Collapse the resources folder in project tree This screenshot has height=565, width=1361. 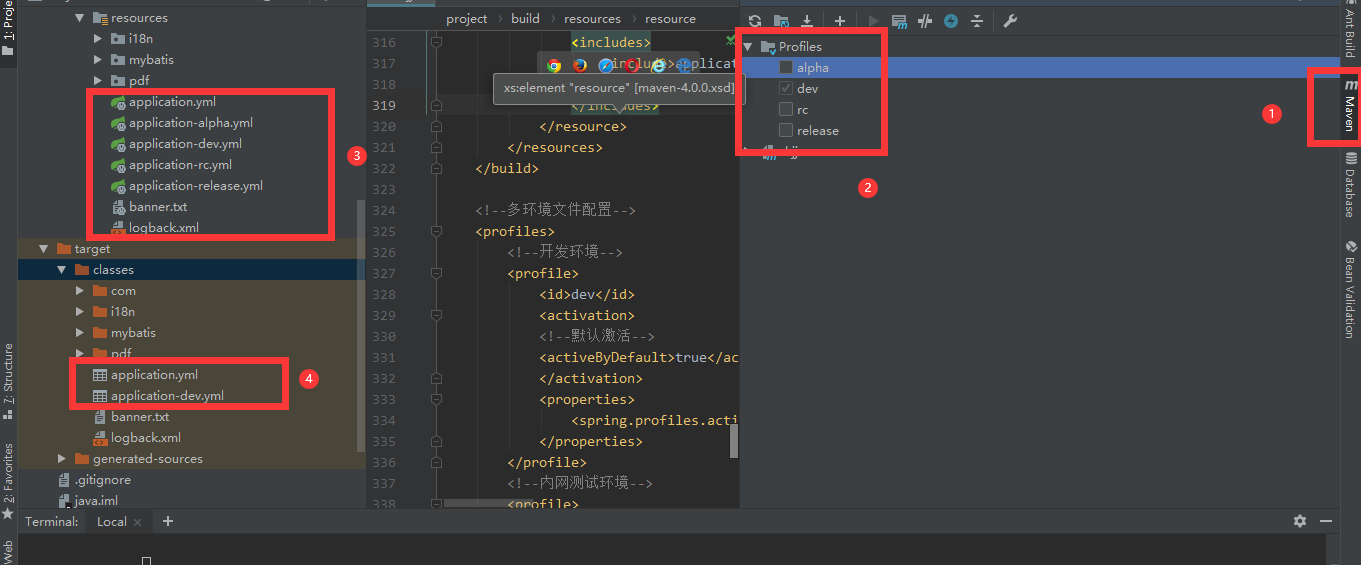click(79, 18)
